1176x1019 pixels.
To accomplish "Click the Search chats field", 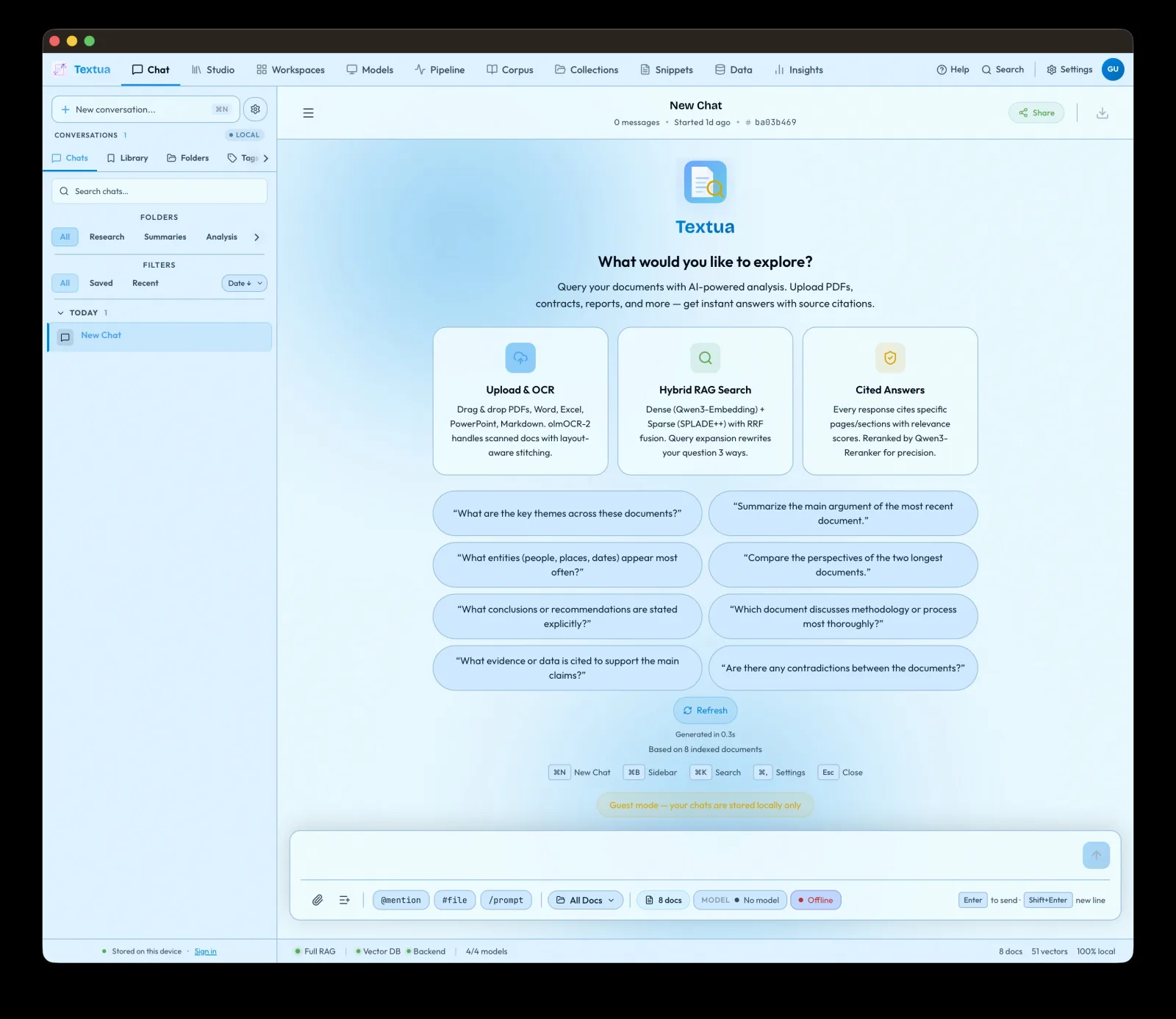I will tap(159, 191).
